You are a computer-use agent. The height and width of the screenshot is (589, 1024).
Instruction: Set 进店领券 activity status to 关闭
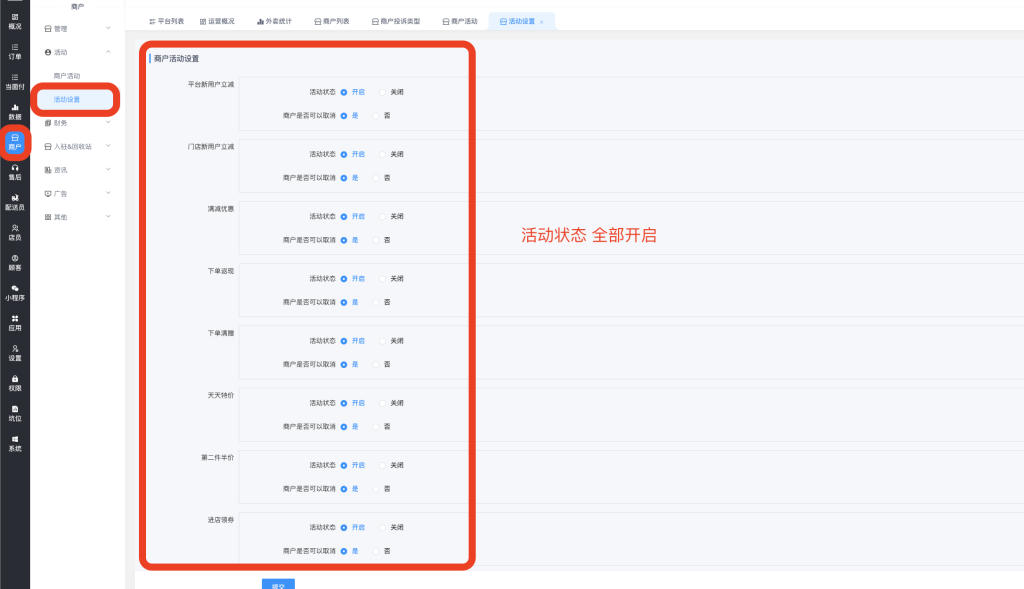383,527
